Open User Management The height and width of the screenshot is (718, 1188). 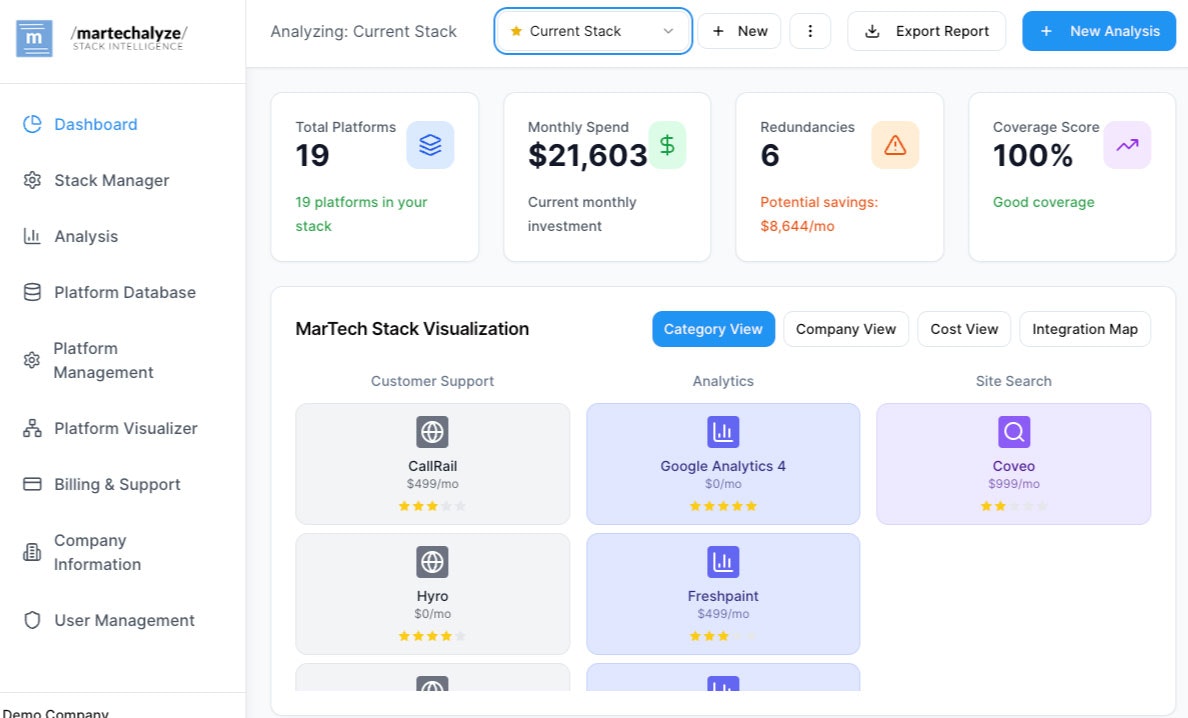[x=123, y=620]
